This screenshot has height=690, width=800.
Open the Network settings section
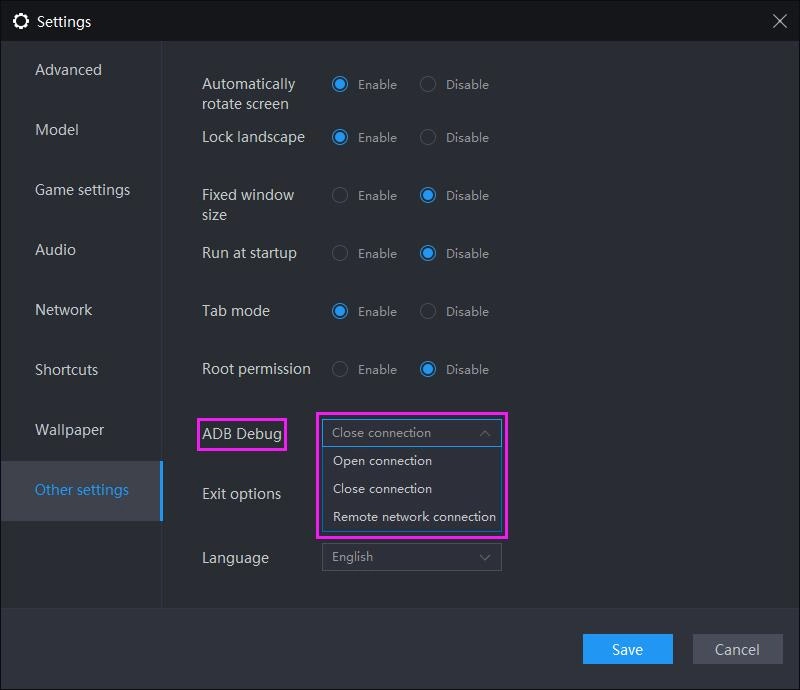[x=64, y=309]
